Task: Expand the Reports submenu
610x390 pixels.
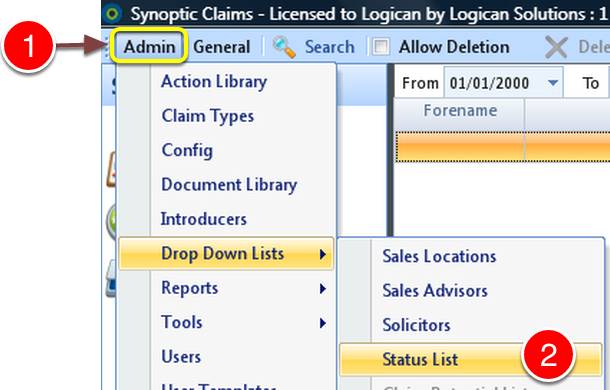Action: [226, 288]
